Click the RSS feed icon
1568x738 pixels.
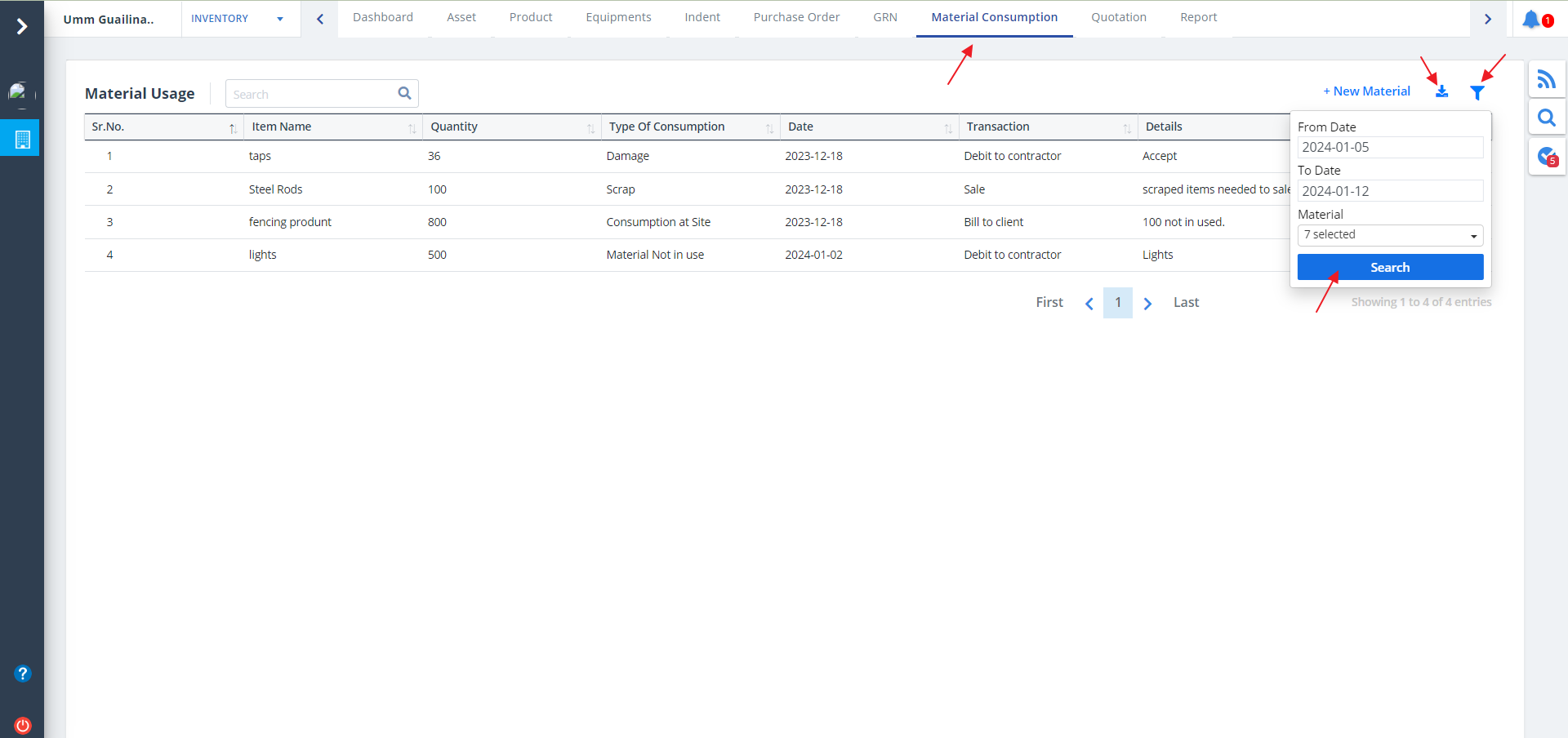coord(1546,79)
